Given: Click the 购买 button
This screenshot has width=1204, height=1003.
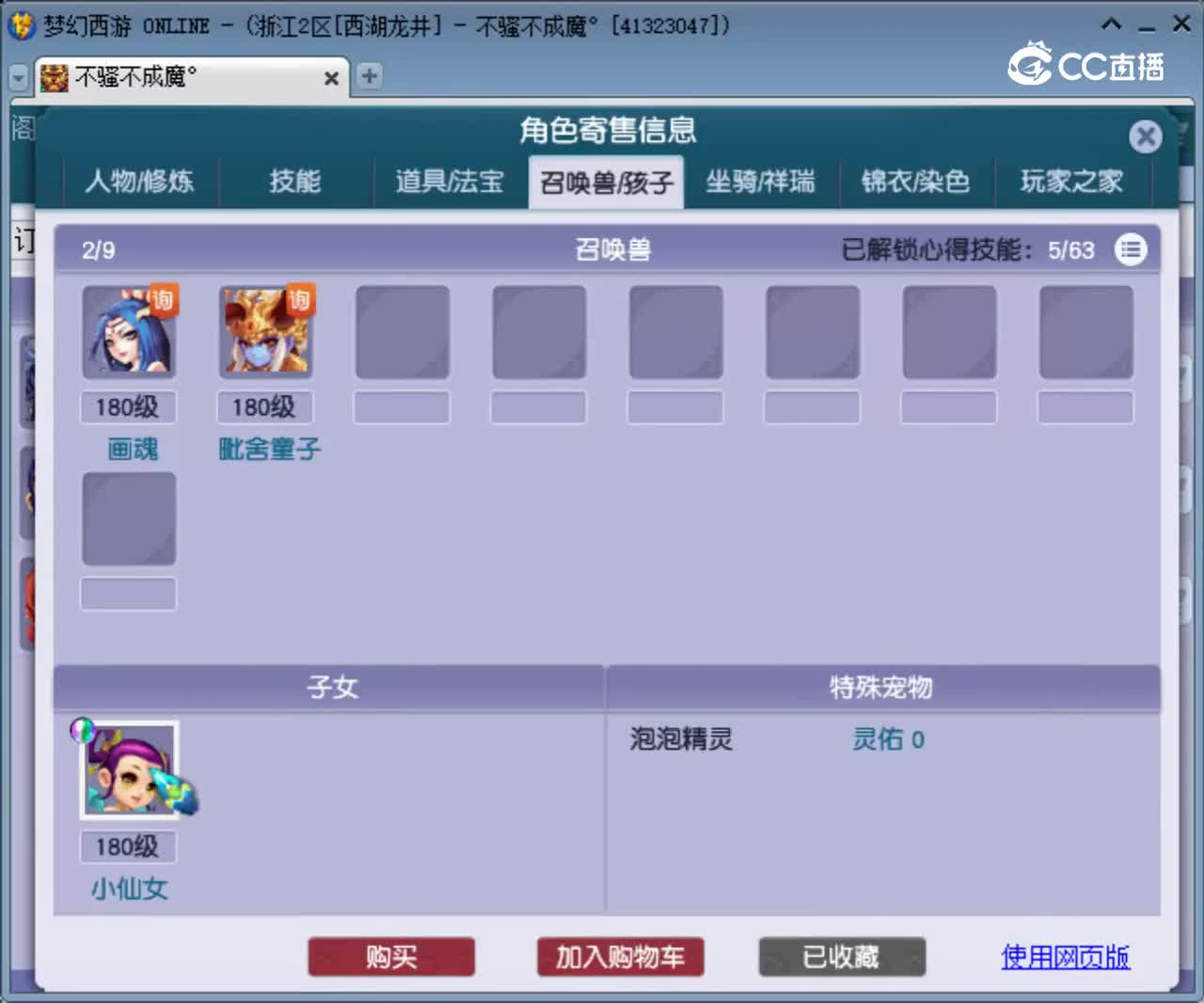Looking at the screenshot, I should tap(391, 957).
